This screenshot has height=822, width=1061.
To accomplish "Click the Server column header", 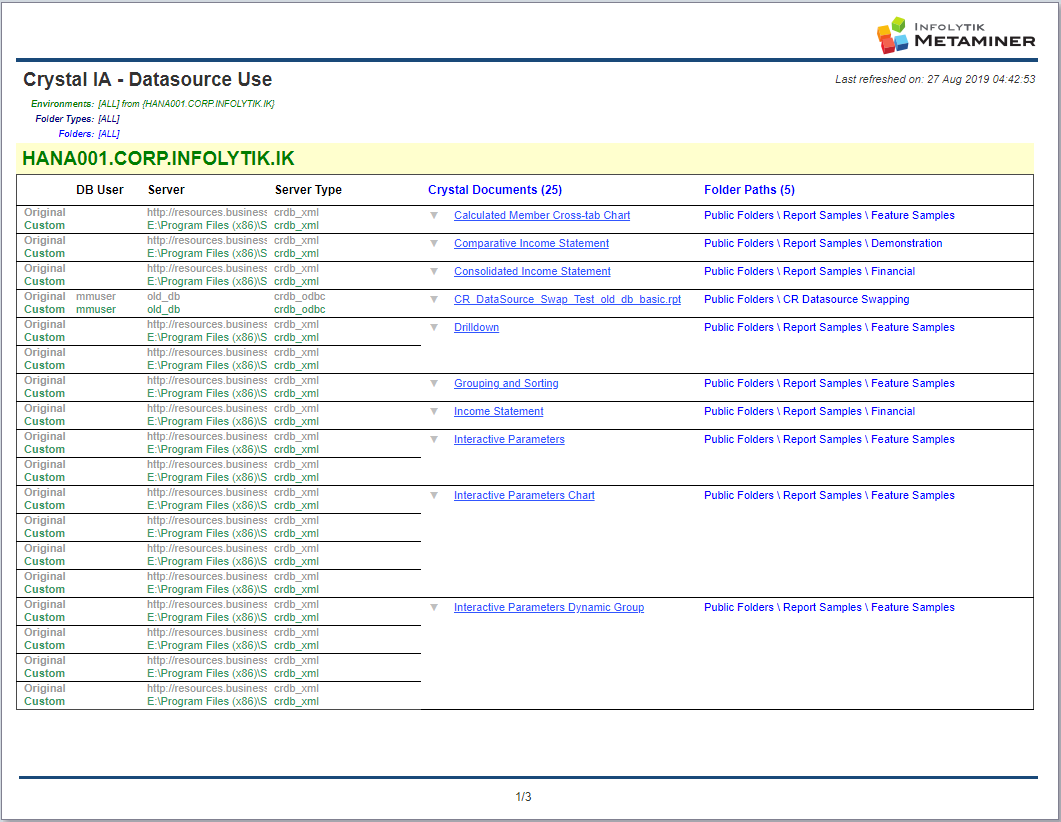I will [166, 190].
